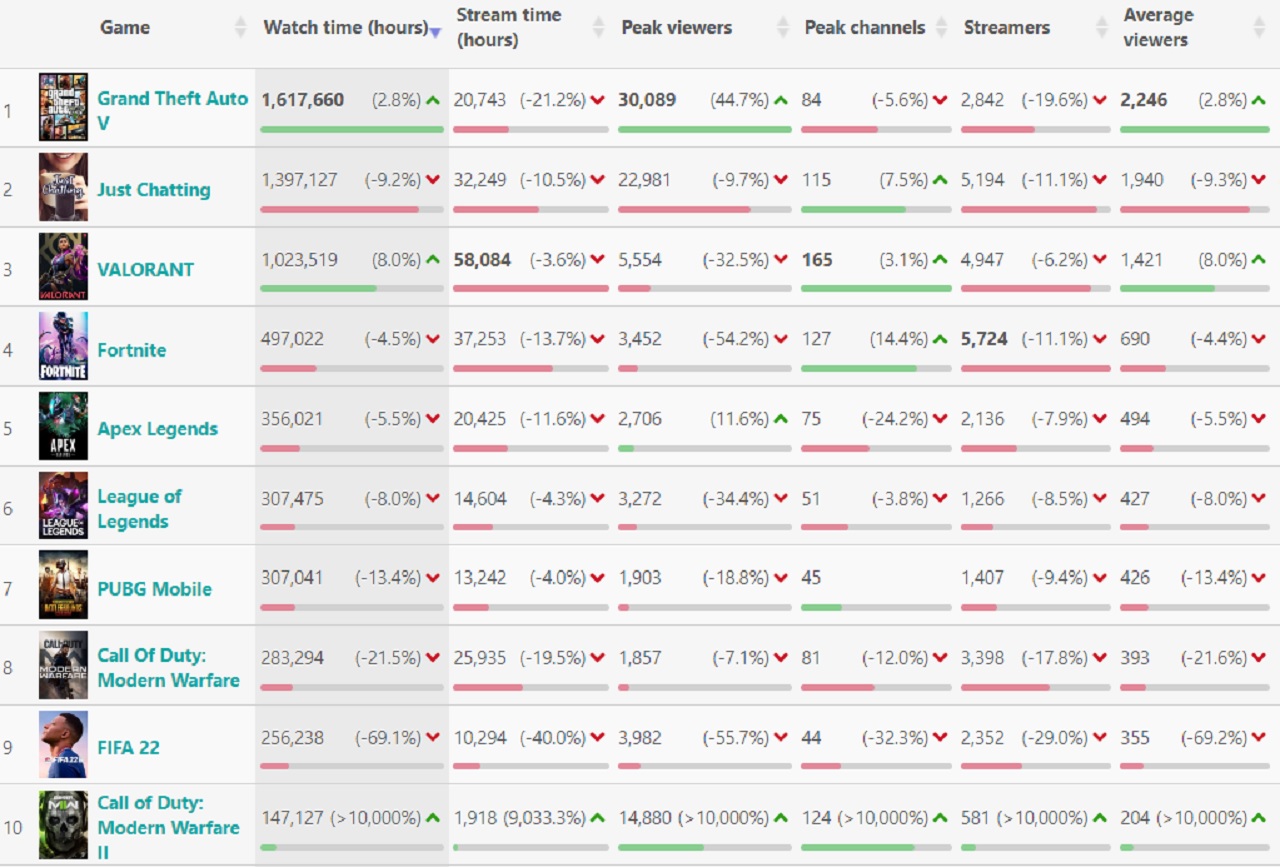
Task: Click GTA V peak viewers up arrow
Action: pos(781,100)
